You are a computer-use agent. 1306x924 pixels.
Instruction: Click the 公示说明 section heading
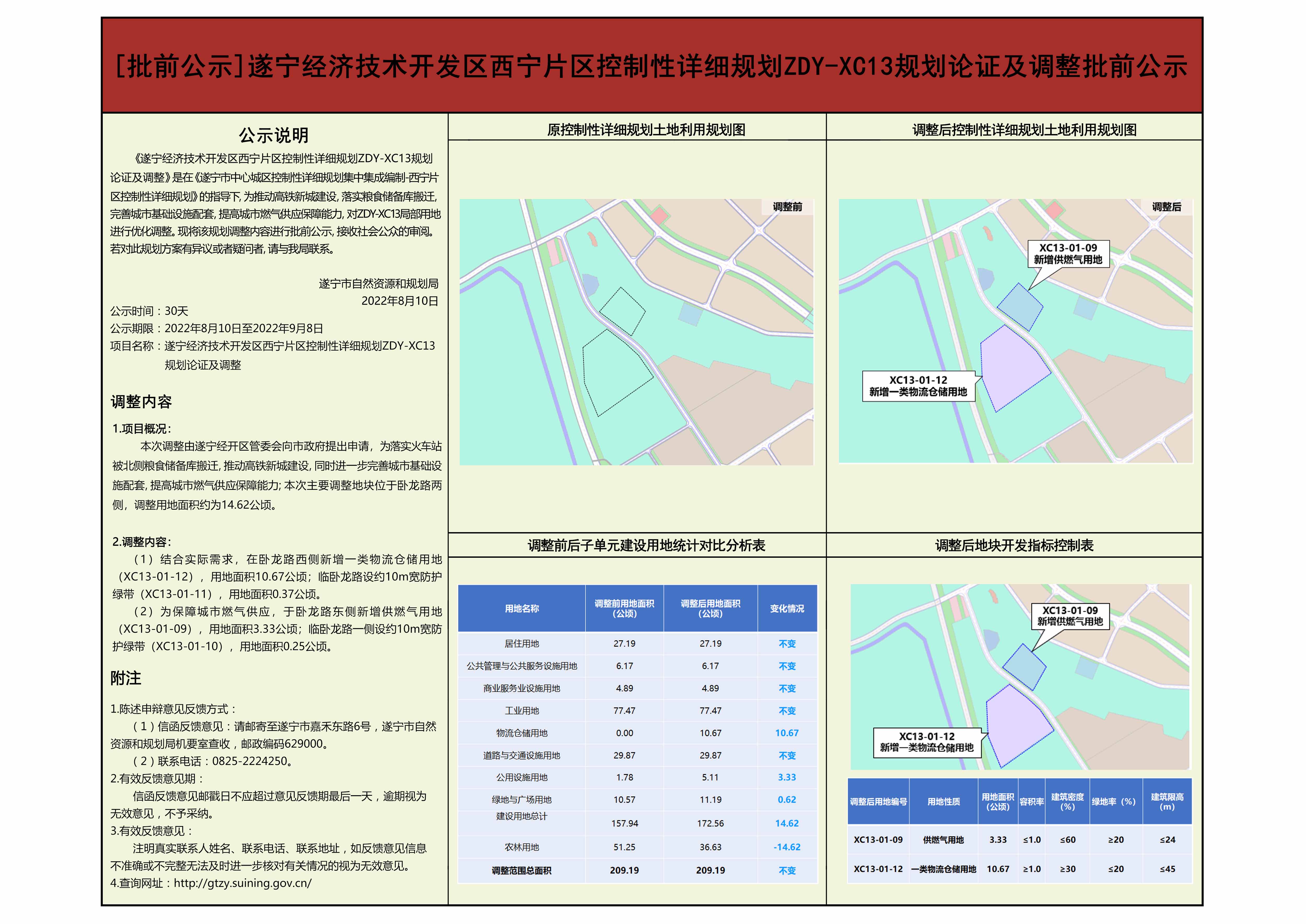point(273,135)
